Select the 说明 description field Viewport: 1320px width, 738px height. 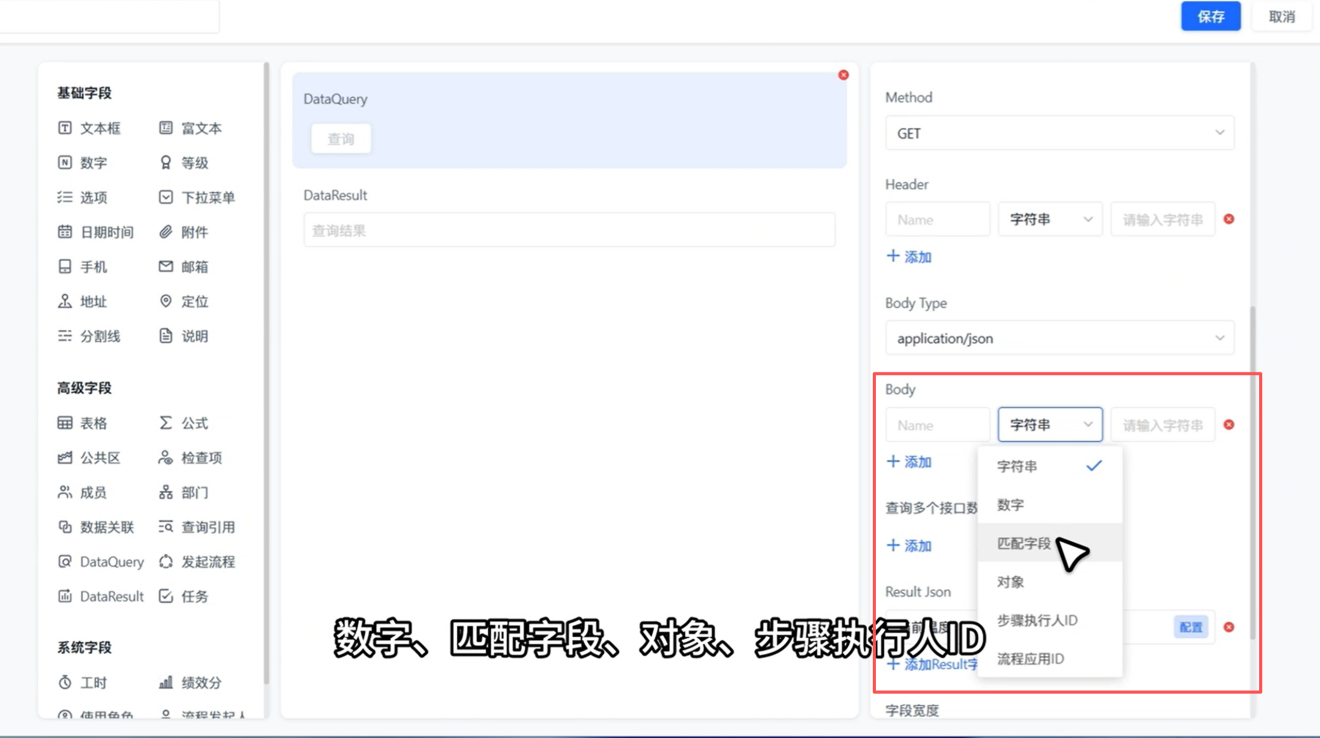click(183, 337)
